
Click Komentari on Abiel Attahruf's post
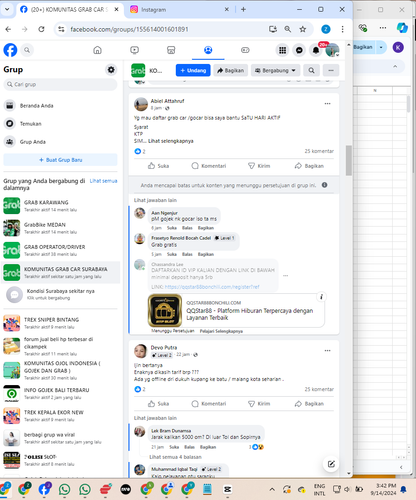[x=209, y=166]
